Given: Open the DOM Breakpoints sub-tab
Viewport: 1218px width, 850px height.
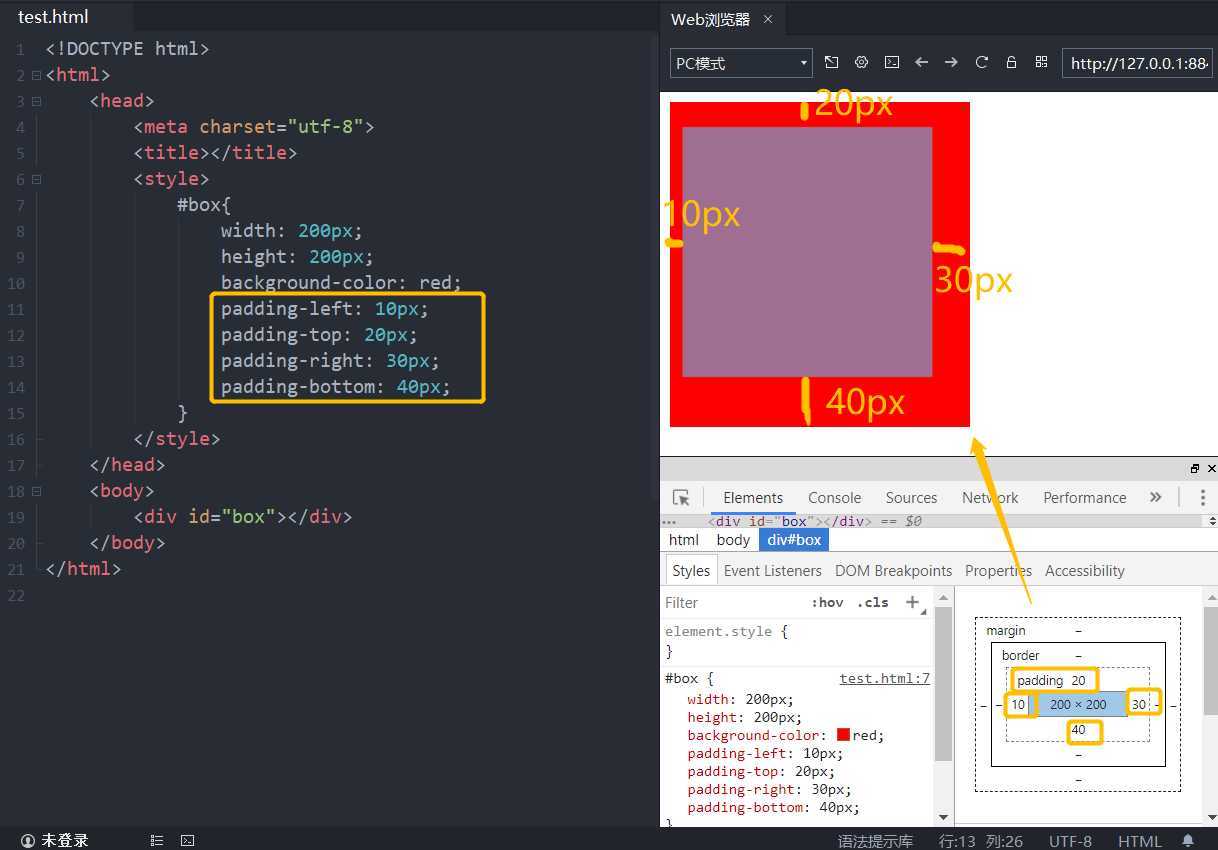Looking at the screenshot, I should (893, 571).
